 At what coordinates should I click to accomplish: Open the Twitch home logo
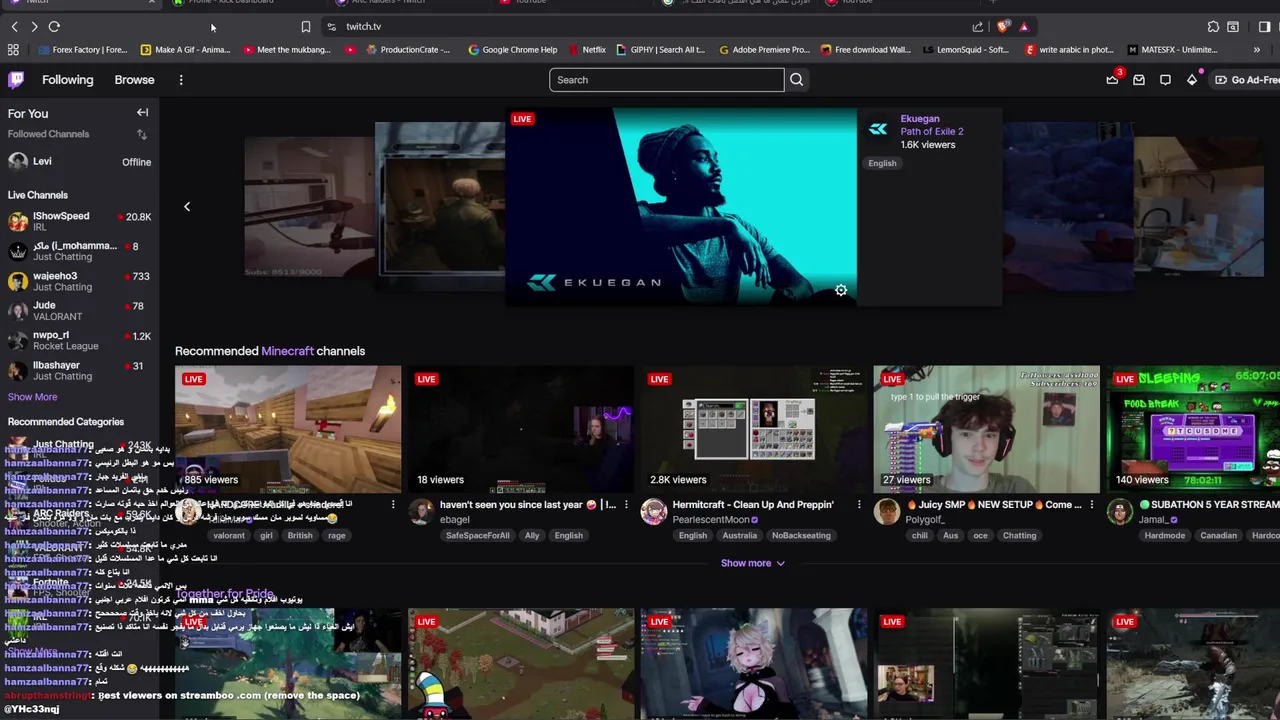click(x=16, y=80)
